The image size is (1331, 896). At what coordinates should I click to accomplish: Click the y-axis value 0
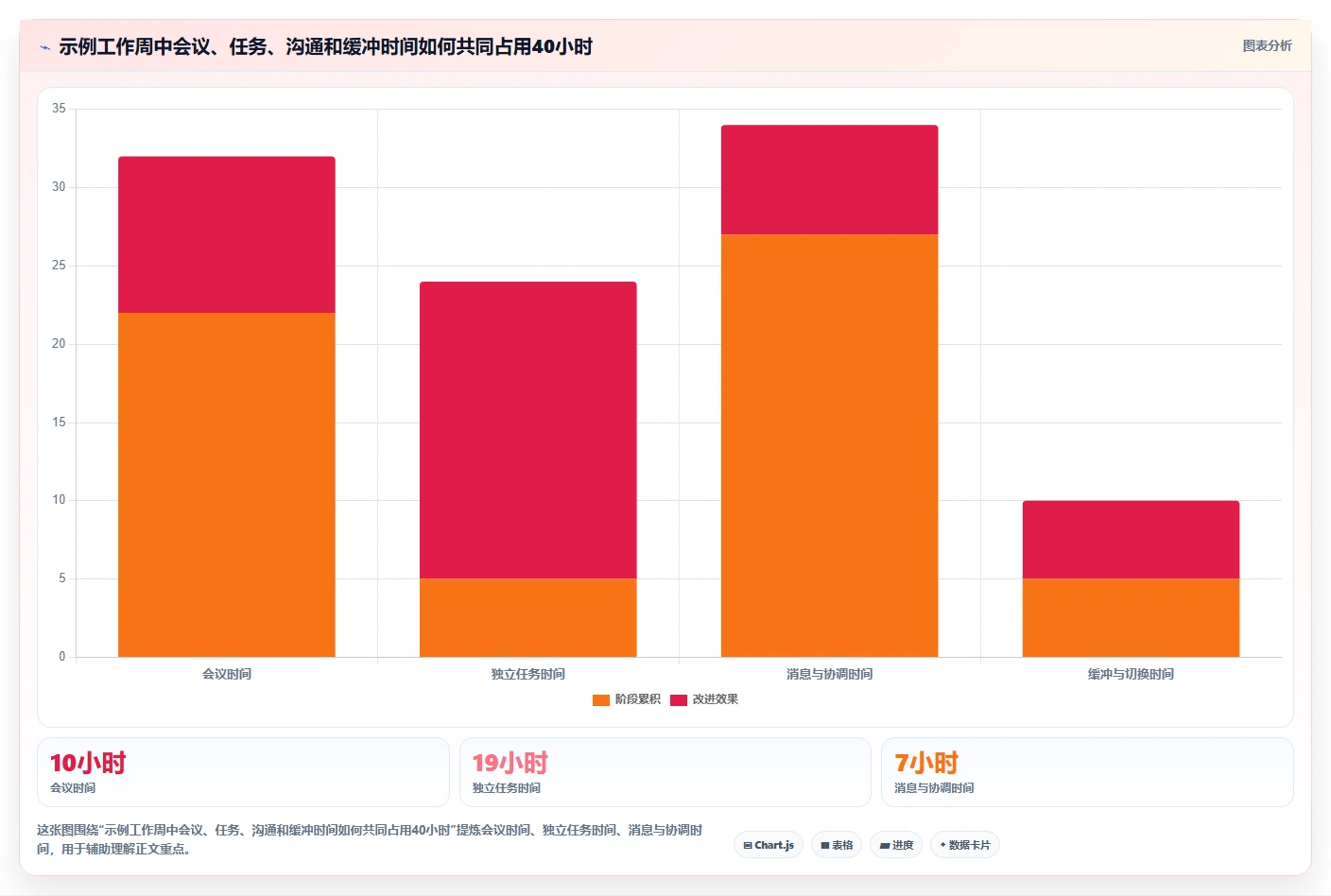62,657
